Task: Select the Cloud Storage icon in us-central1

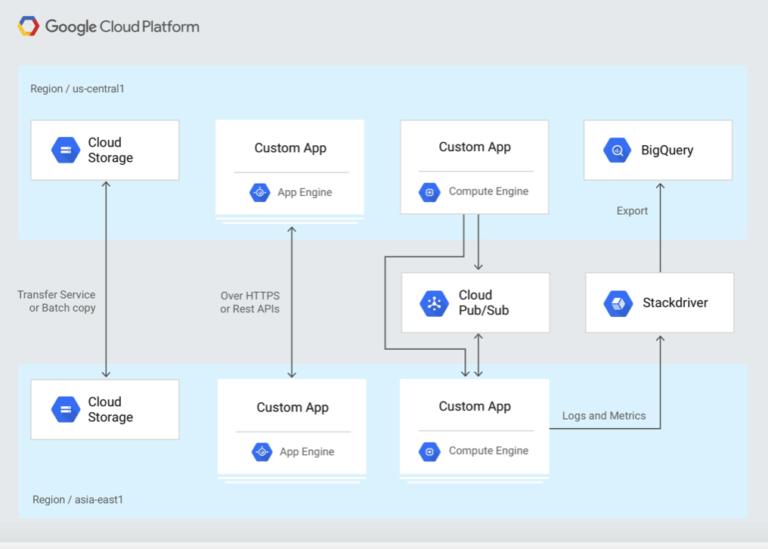Action: (x=66, y=151)
